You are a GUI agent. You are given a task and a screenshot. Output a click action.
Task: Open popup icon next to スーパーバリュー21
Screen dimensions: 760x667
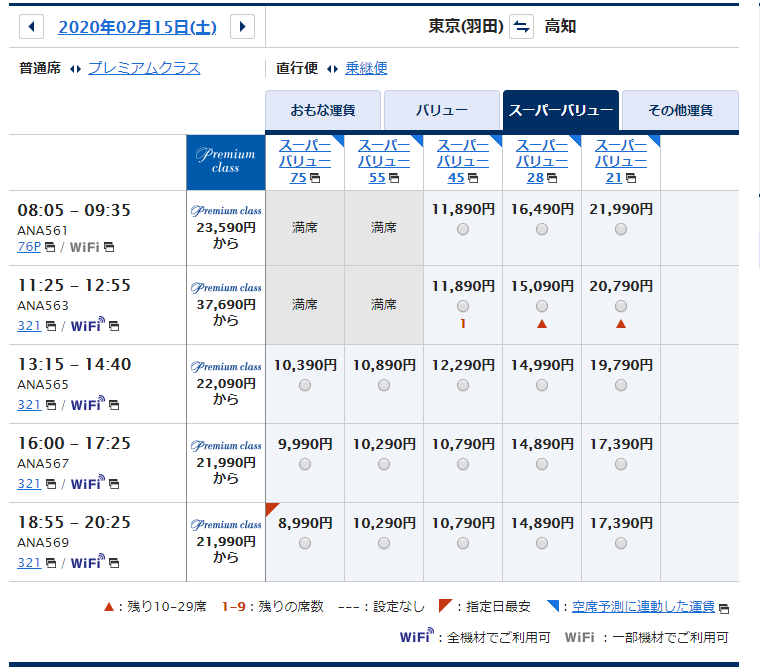pyautogui.click(x=631, y=178)
